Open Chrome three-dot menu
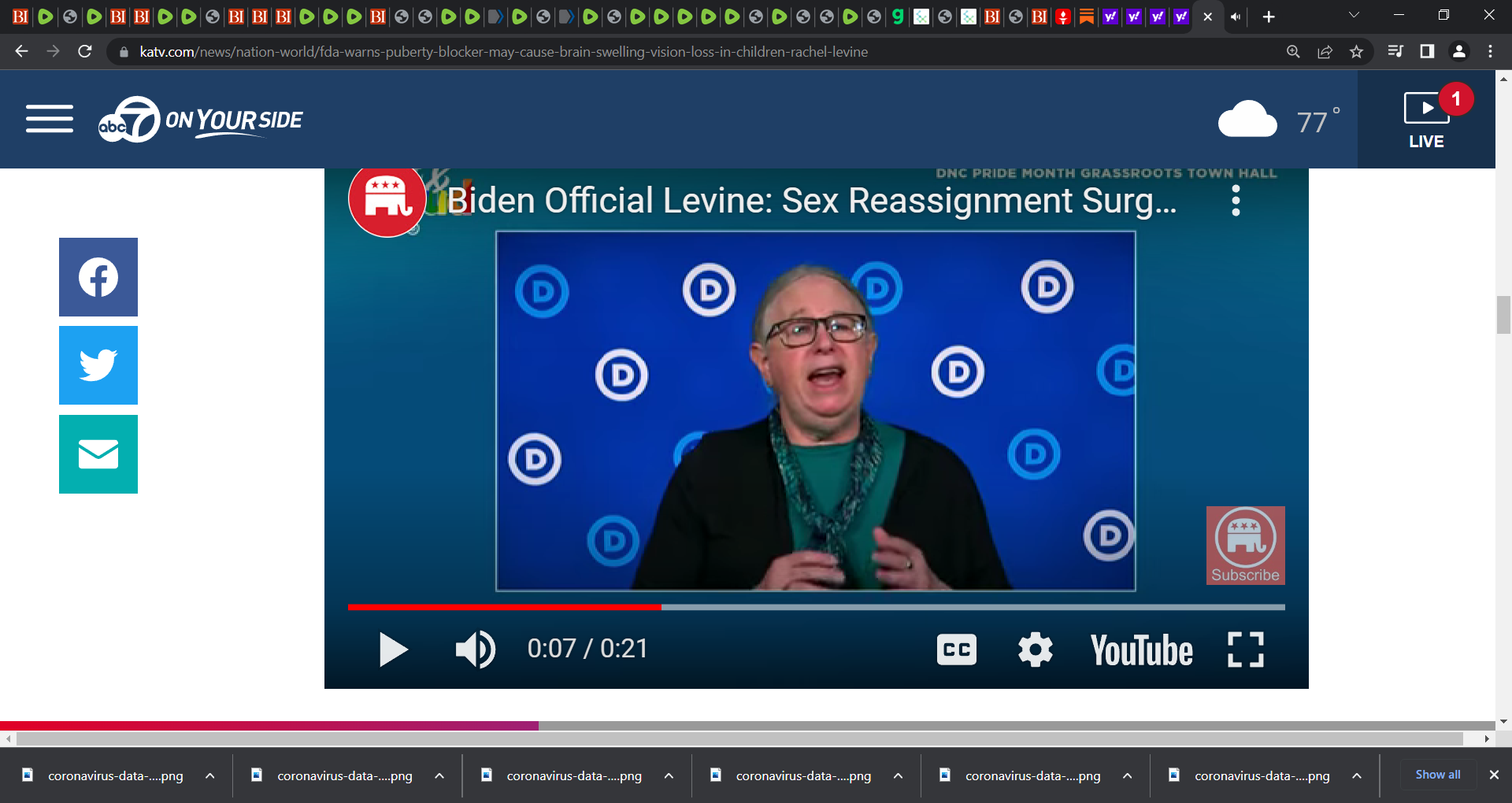 pyautogui.click(x=1490, y=51)
